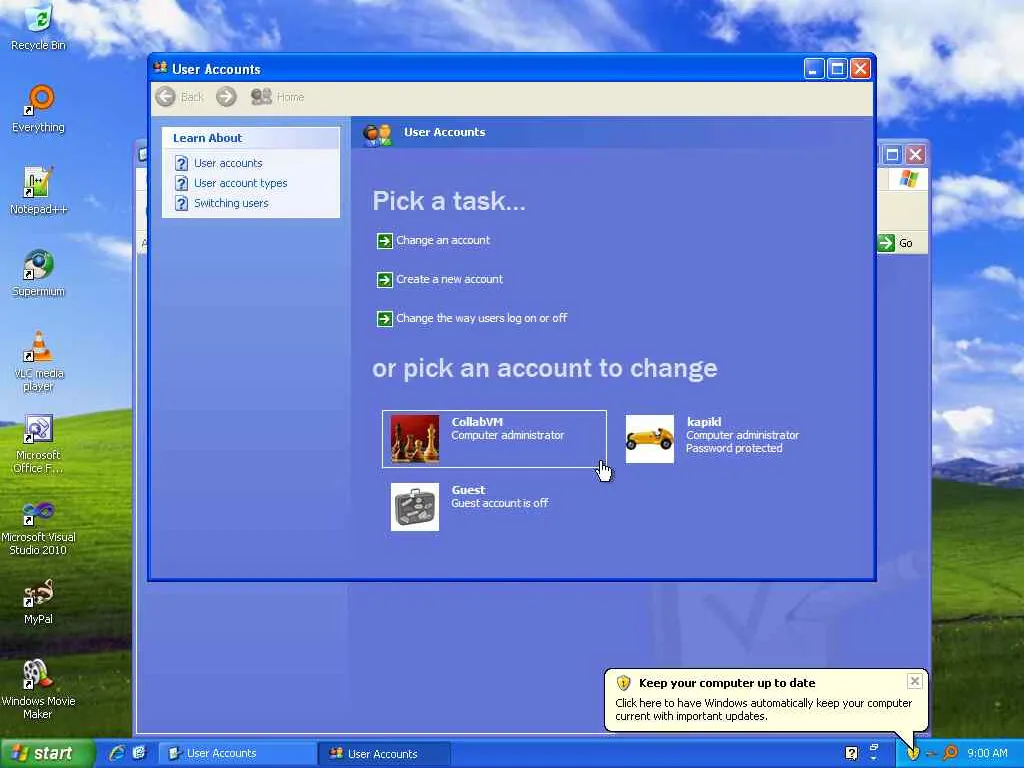Screen dimensions: 1024x768
Task: Open the Recycle Bin desktop icon
Action: click(x=39, y=27)
